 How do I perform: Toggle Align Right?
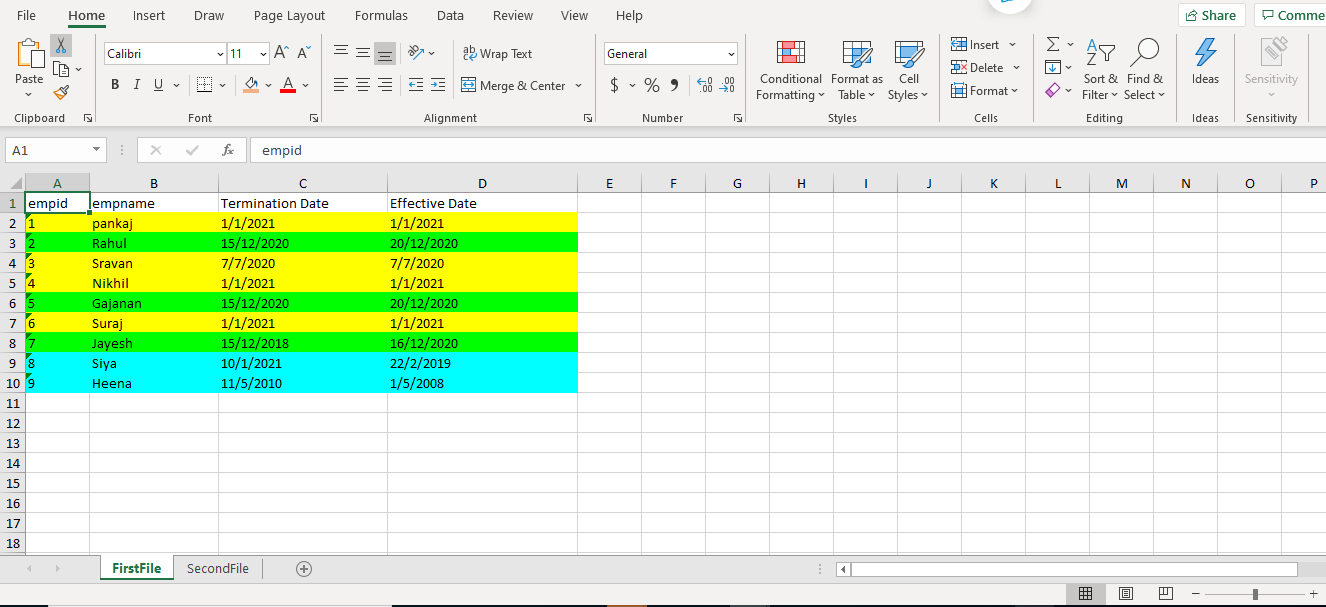click(x=385, y=85)
